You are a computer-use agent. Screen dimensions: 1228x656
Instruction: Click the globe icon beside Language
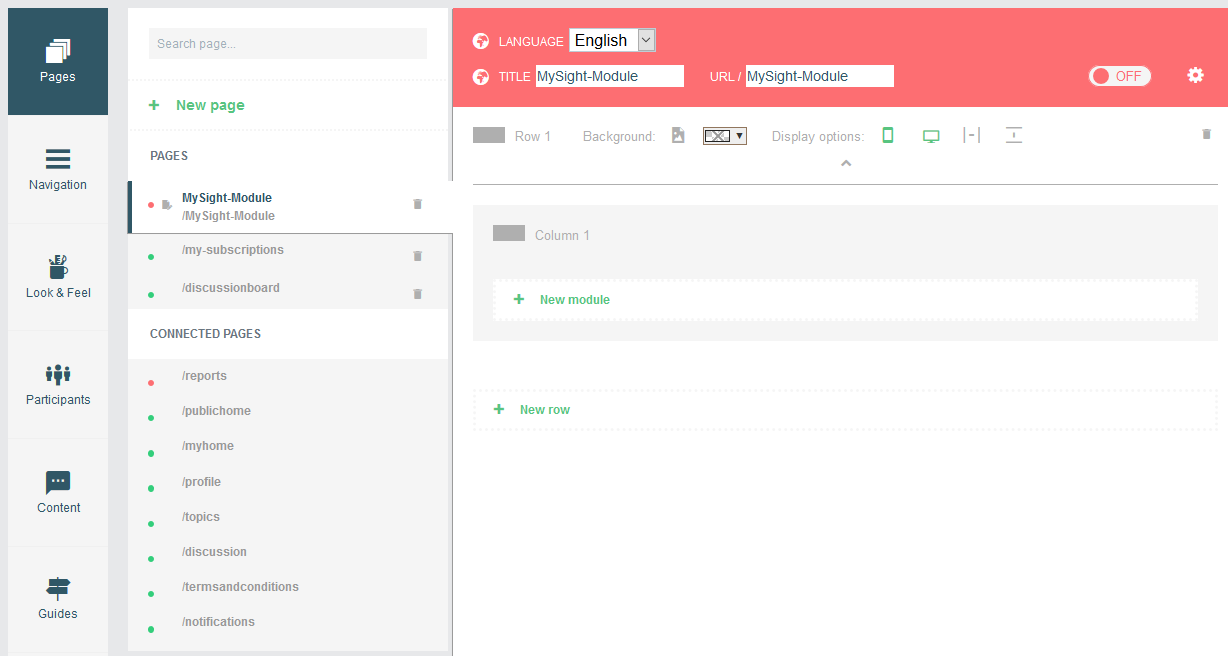point(481,41)
